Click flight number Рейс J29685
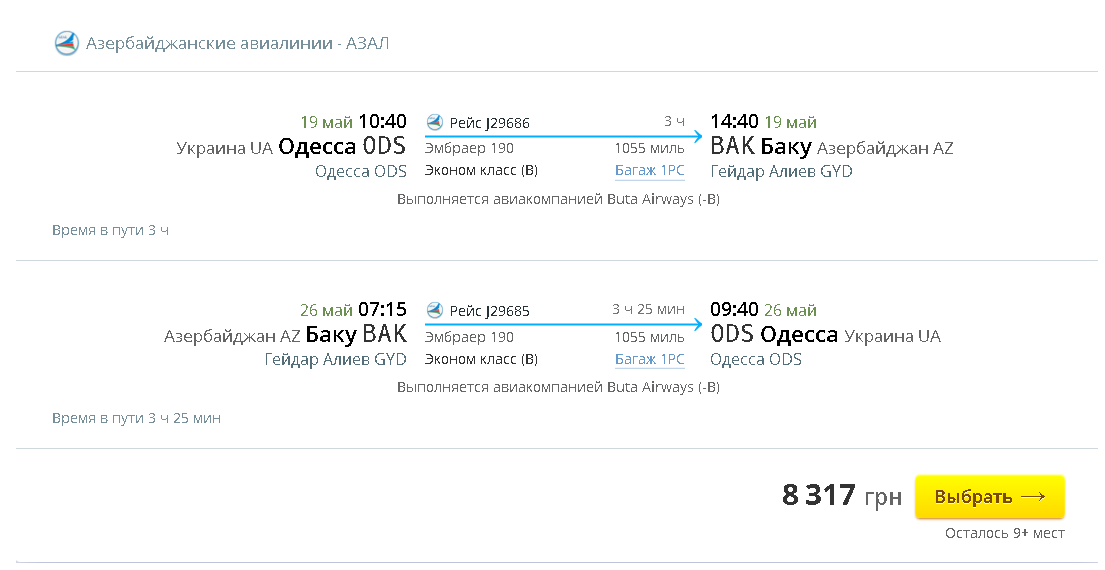Screen dimensions: 1105x570 pos(489,311)
